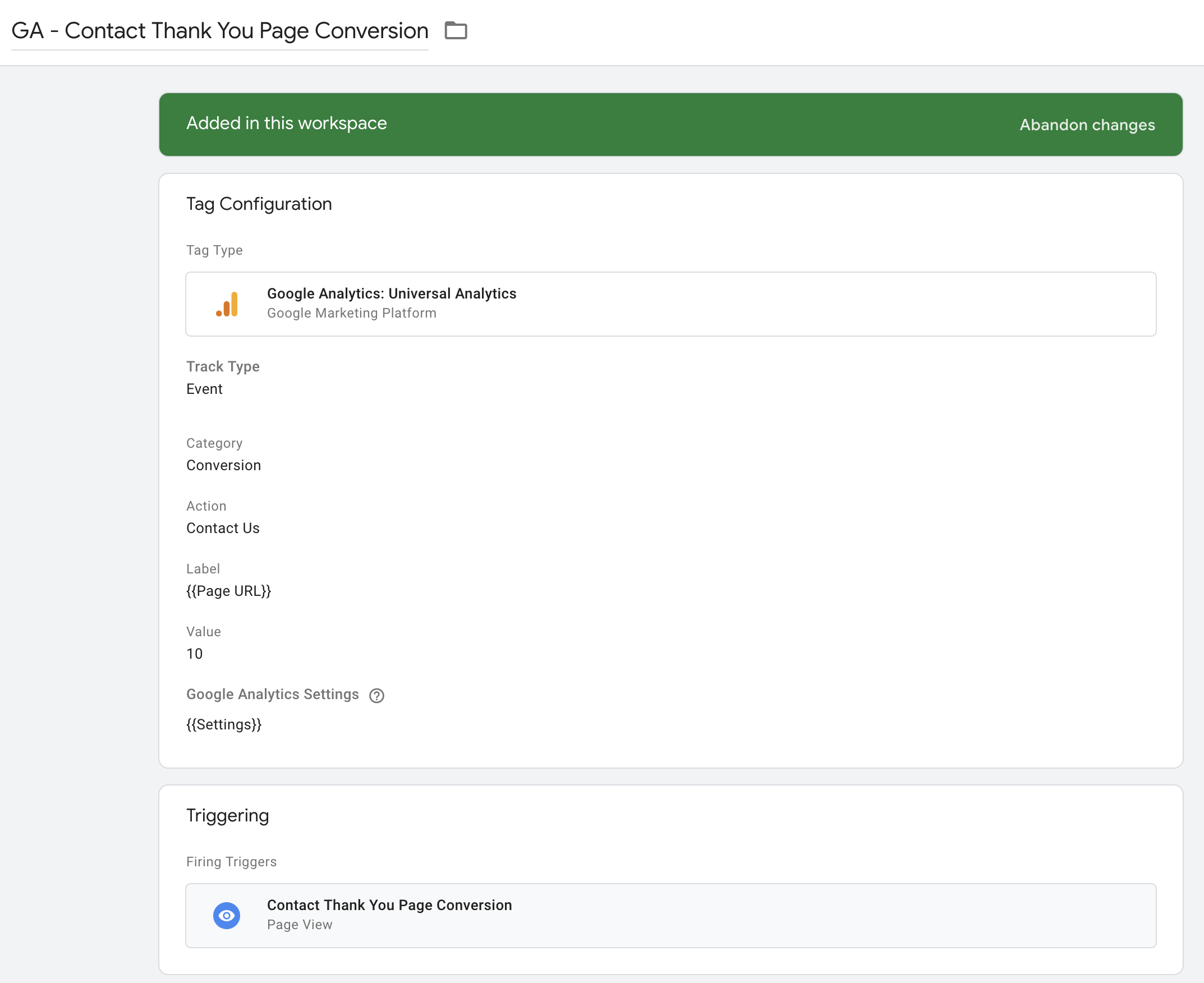Click the Tag Configuration heading
This screenshot has width=1204, height=983.
259,204
